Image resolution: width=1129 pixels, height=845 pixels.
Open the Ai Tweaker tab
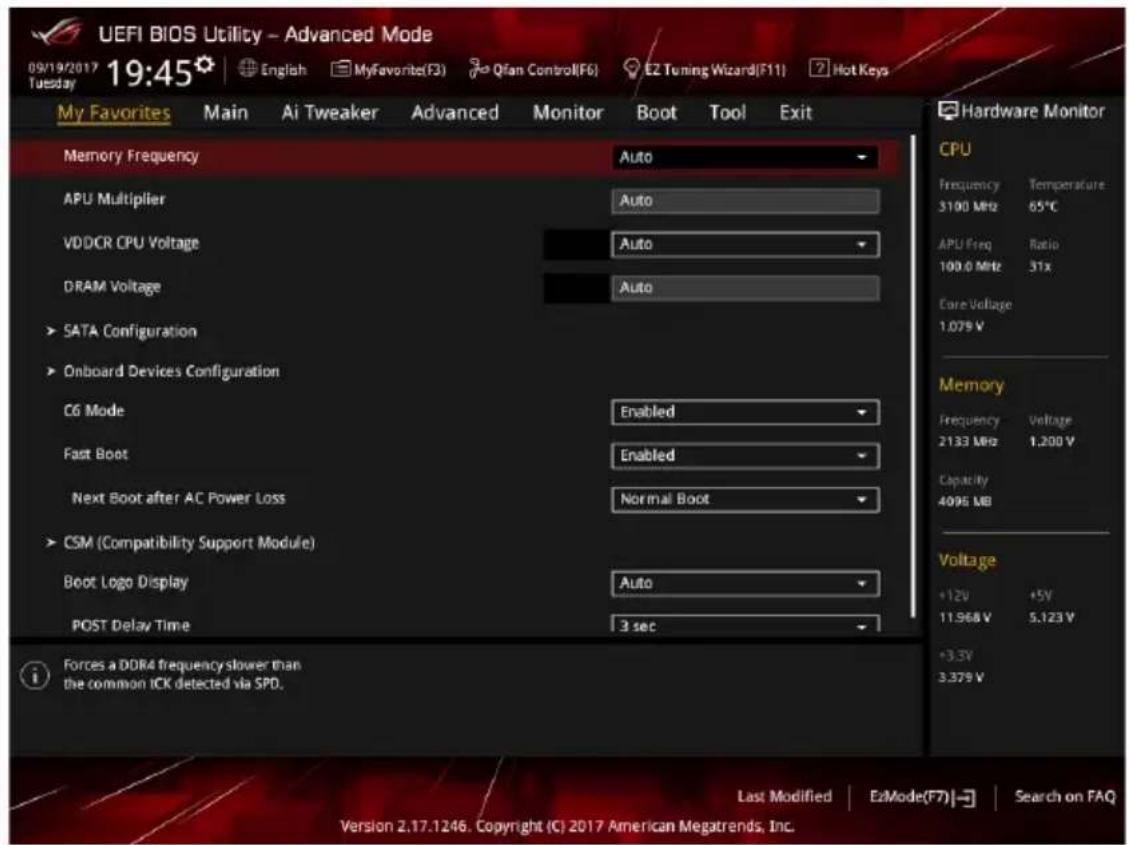pyautogui.click(x=330, y=112)
